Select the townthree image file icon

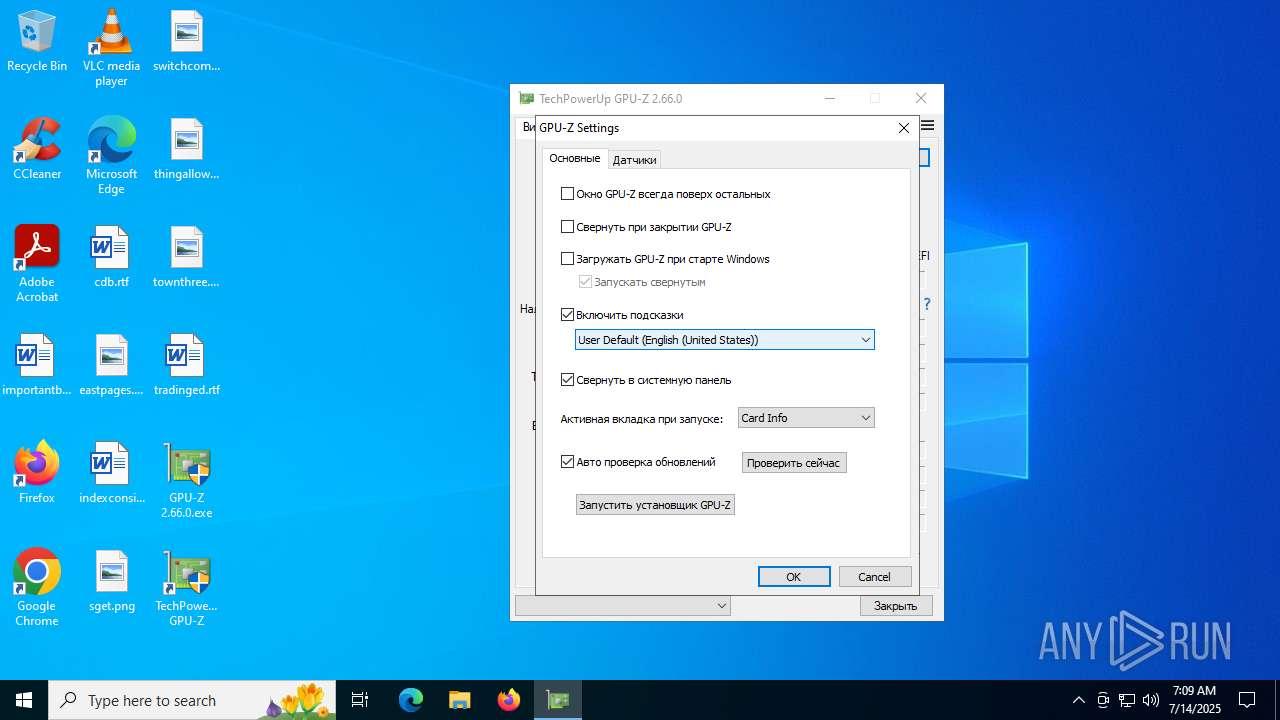pos(186,257)
